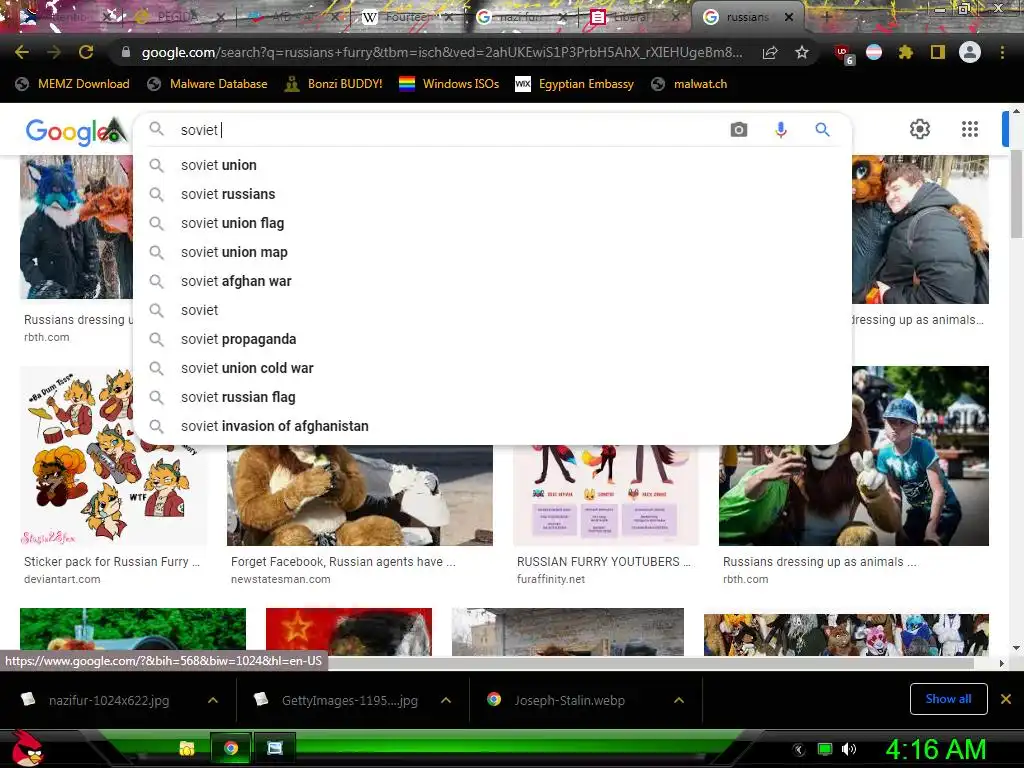Screen dimensions: 1024x768
Task: Toggle the side panel icon
Action: click(938, 52)
